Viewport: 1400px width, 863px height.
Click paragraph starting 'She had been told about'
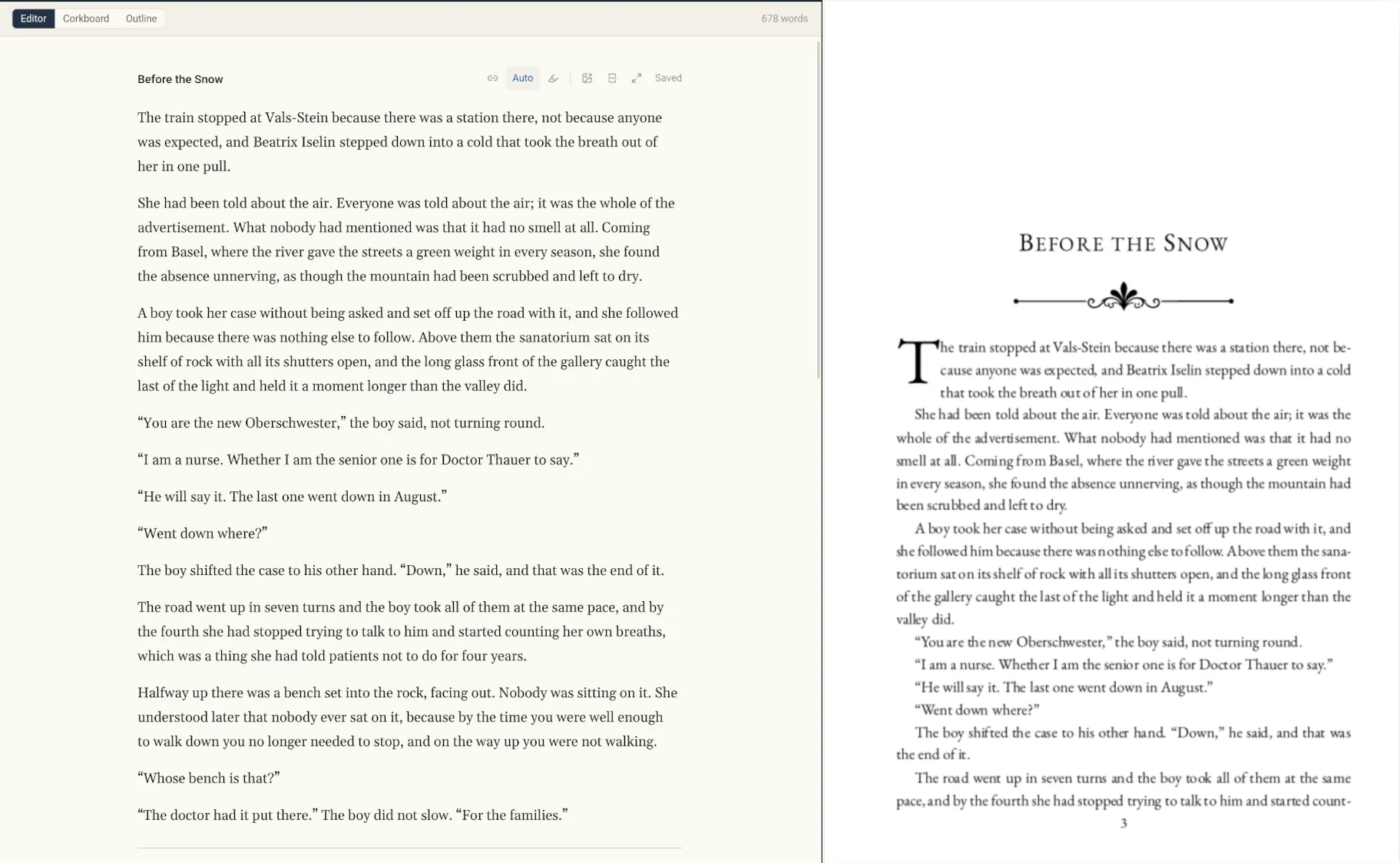406,240
